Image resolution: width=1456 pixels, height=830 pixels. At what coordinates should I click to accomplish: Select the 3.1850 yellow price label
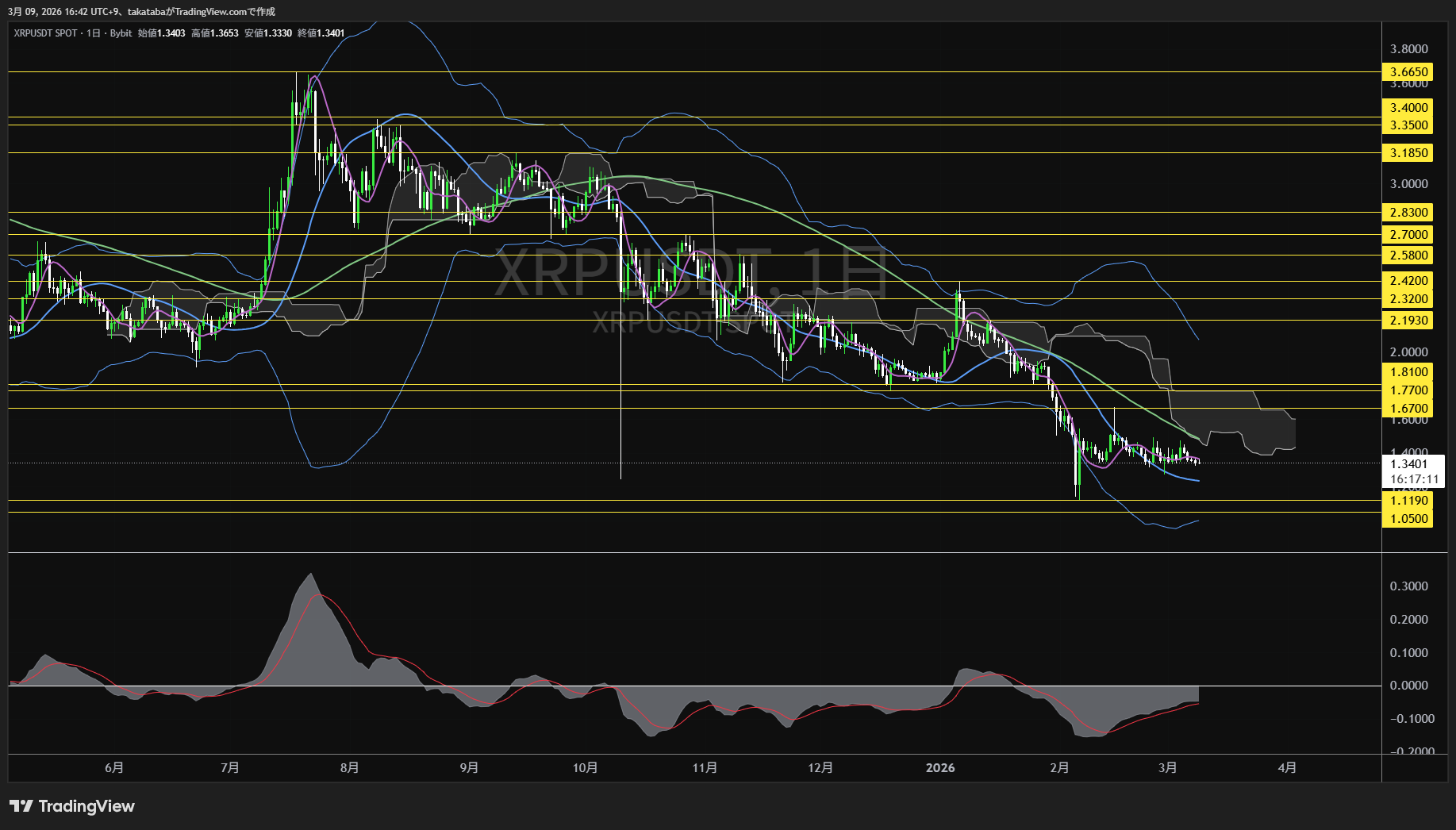pos(1408,153)
